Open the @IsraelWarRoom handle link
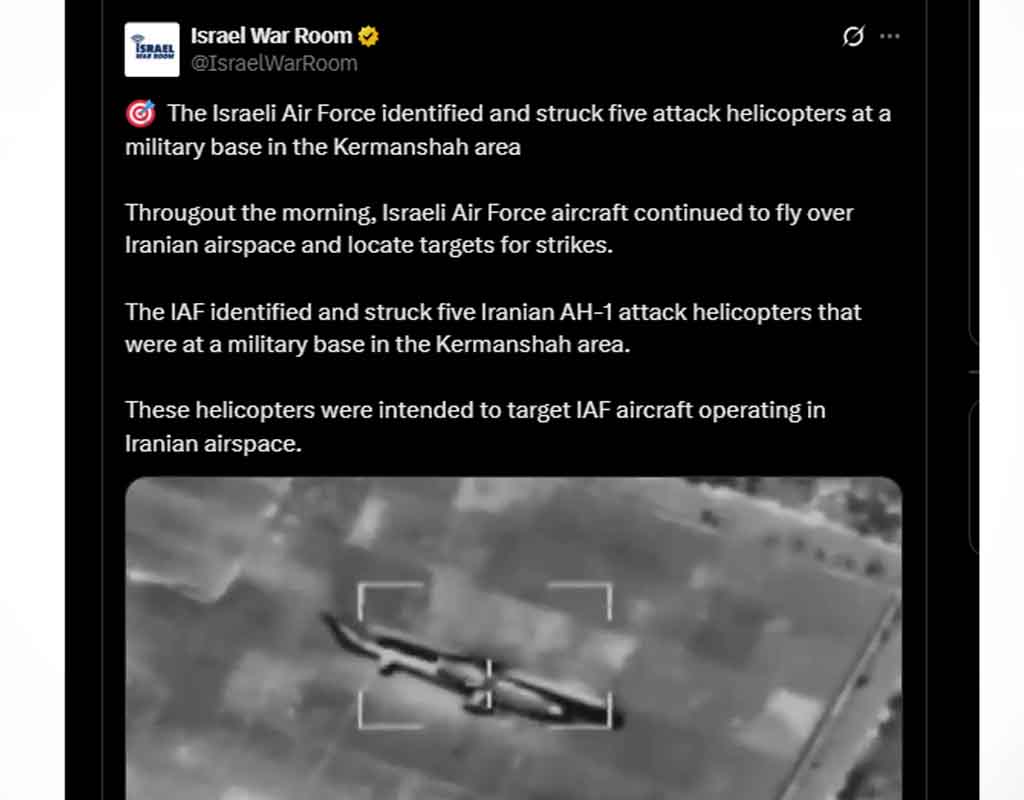Viewport: 1024px width, 800px height. 274,63
